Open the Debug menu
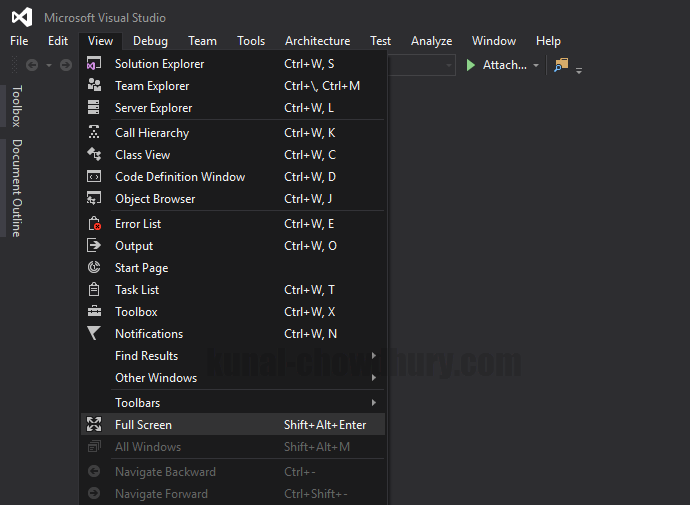690x505 pixels. pyautogui.click(x=150, y=41)
